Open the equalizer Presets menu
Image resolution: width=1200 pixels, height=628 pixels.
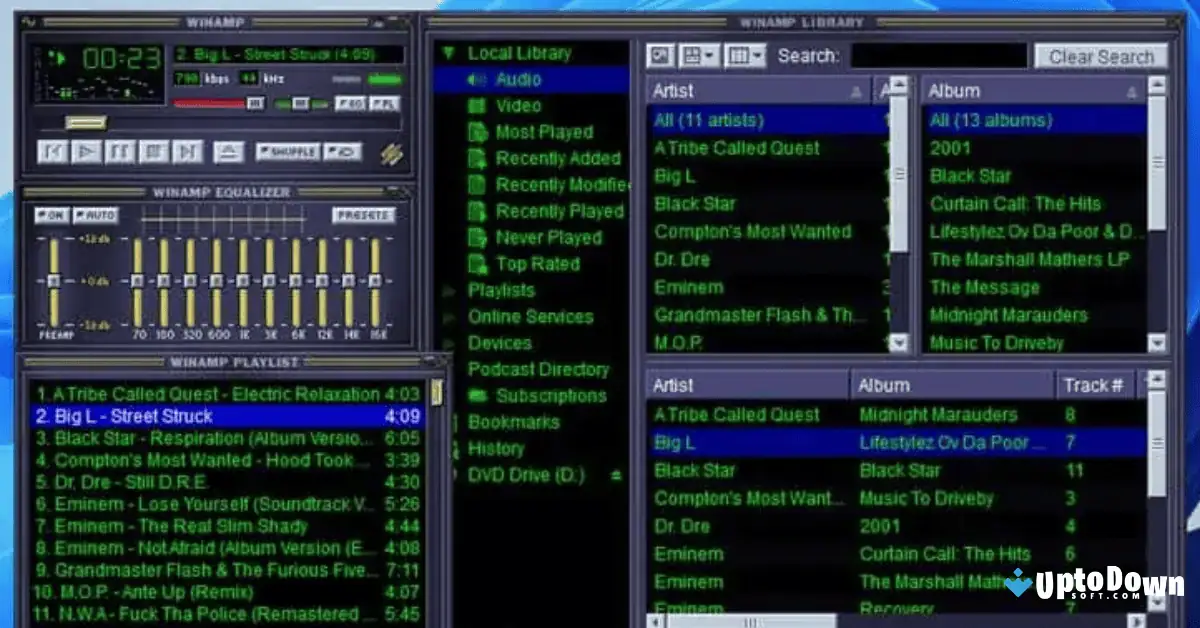tap(363, 214)
